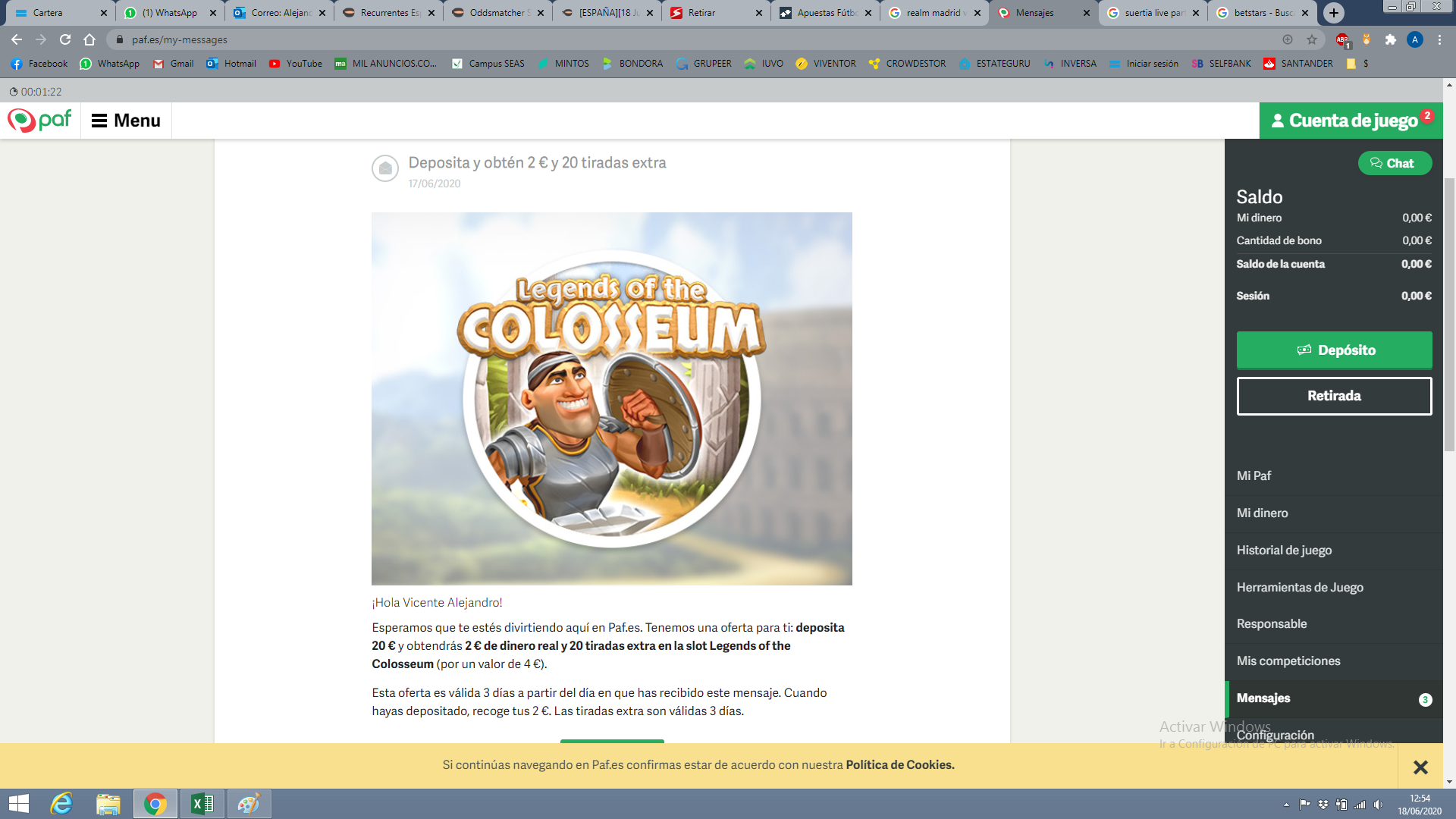Screen dimensions: 1456x819
Task: Click the page vertical scrollbar
Action: (x=1449, y=315)
